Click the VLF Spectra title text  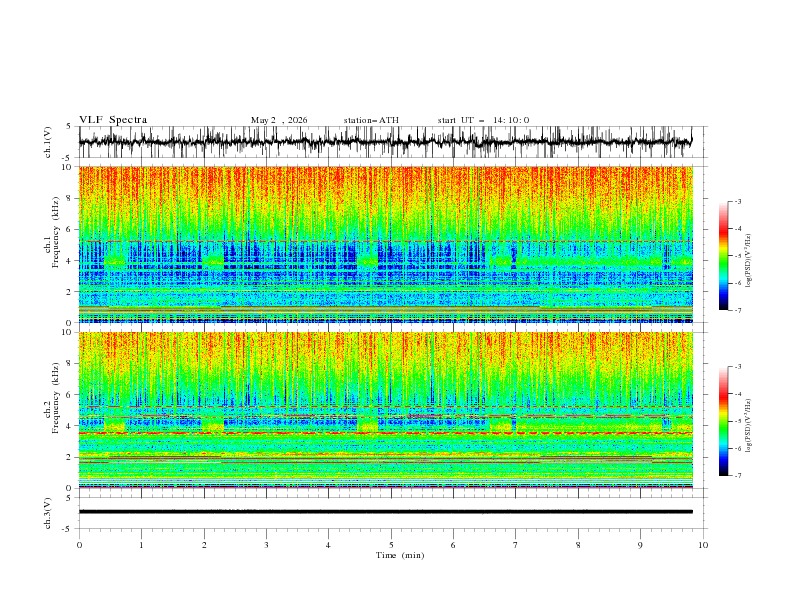click(113, 120)
